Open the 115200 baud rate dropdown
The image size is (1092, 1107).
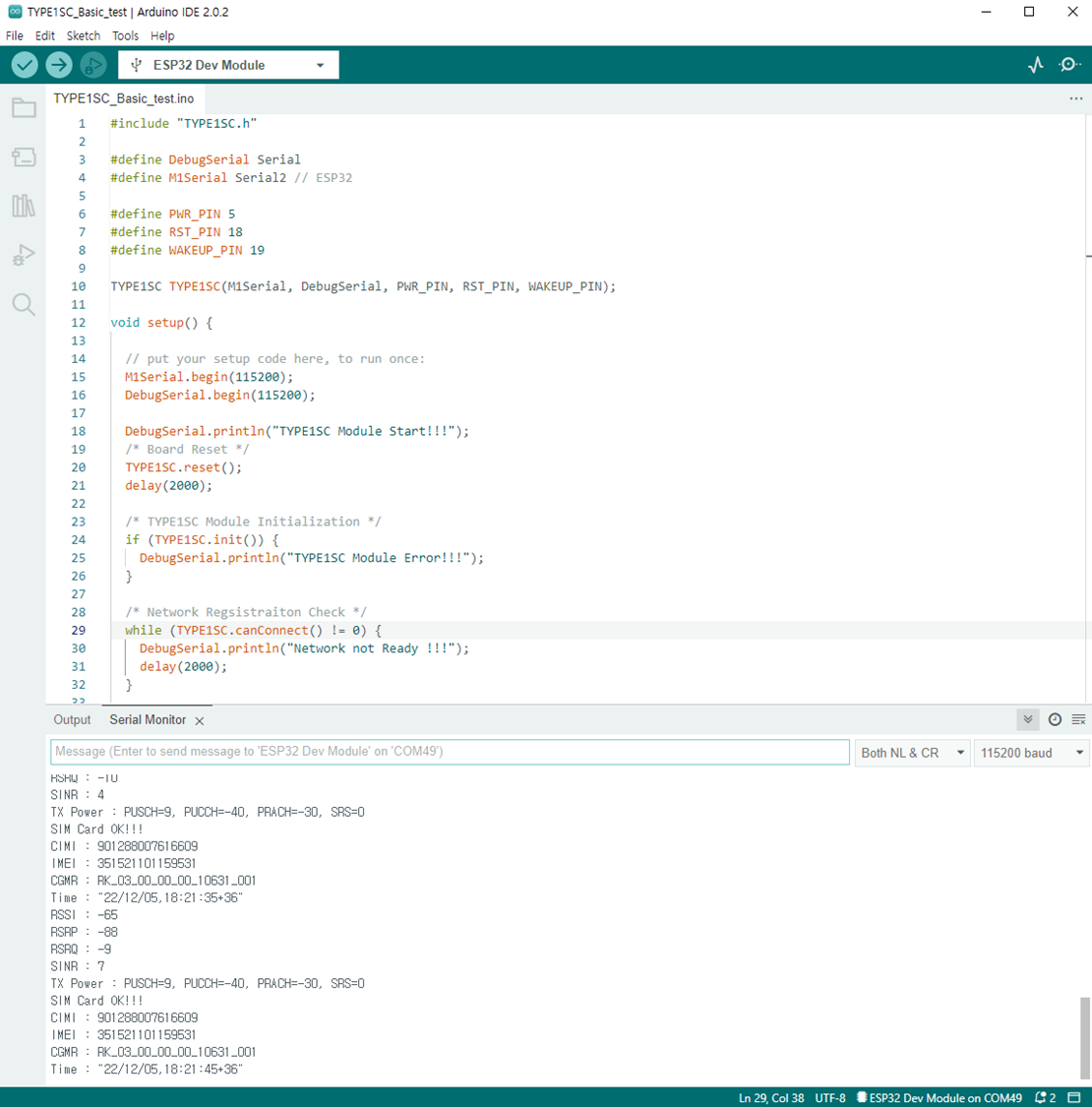[1031, 753]
